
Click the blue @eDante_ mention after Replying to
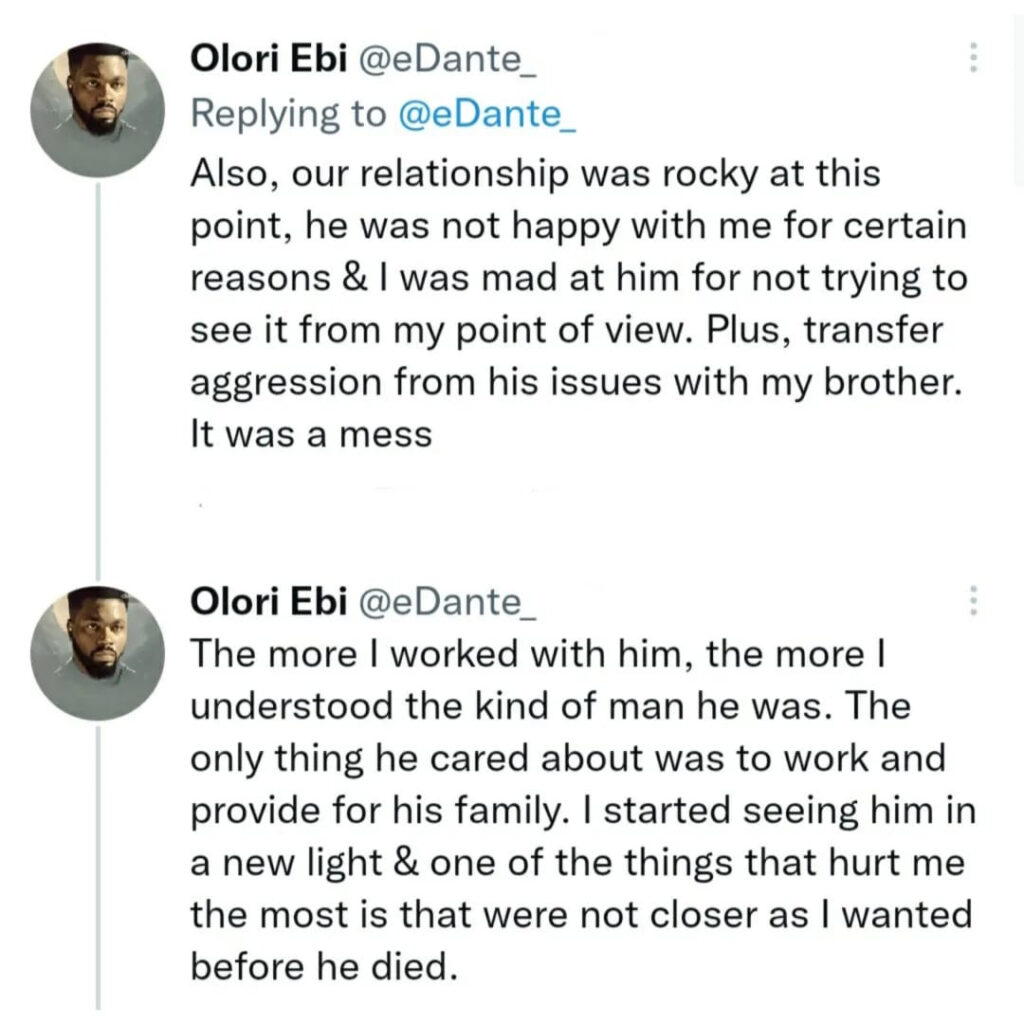click(487, 115)
